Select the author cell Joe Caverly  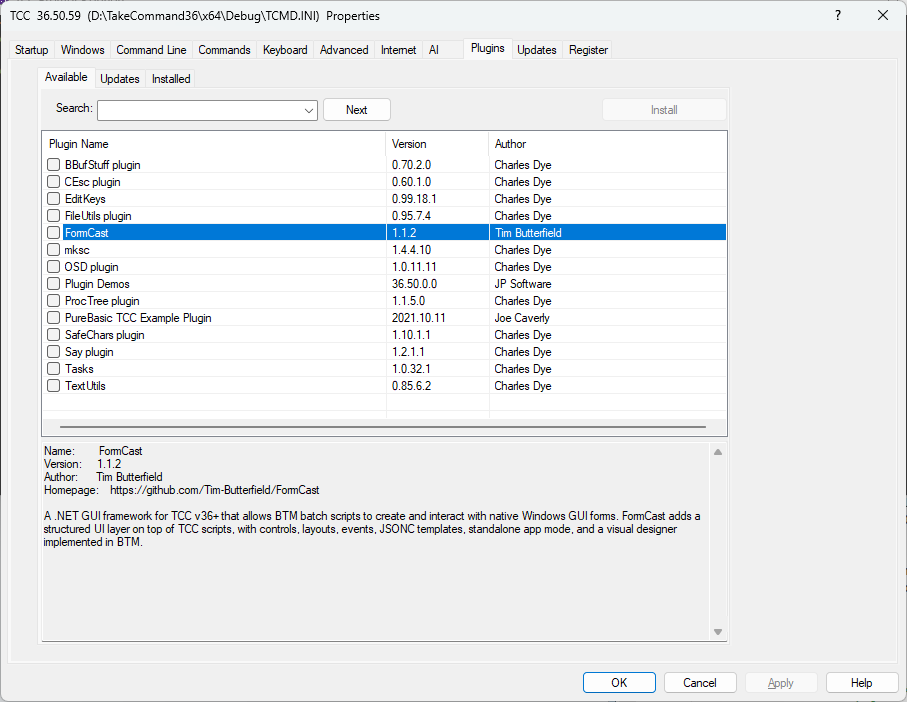coord(522,318)
